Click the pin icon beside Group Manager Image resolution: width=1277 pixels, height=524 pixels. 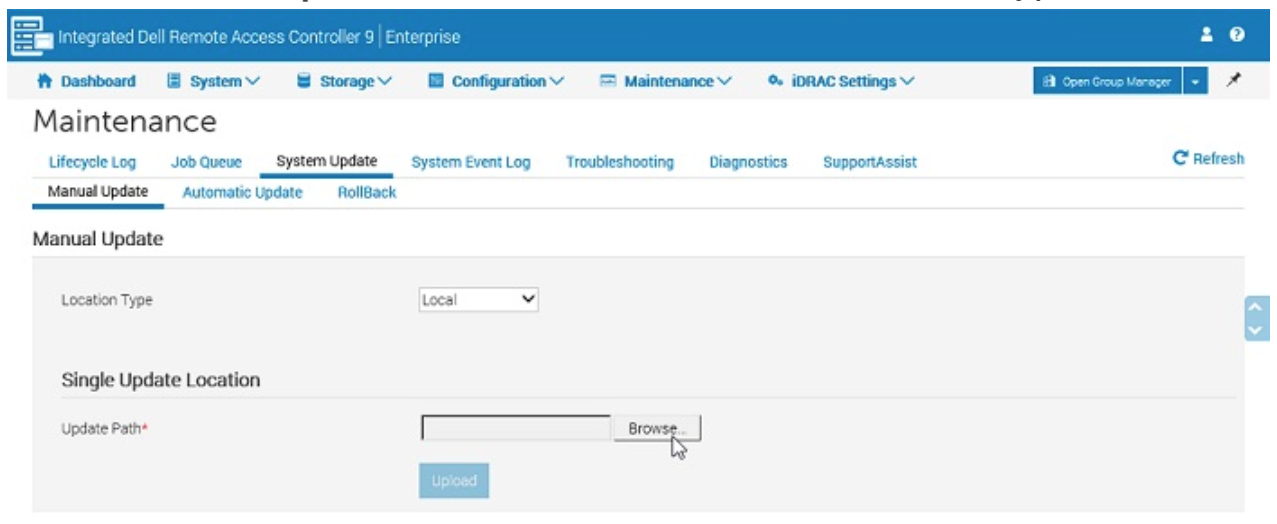(1235, 81)
